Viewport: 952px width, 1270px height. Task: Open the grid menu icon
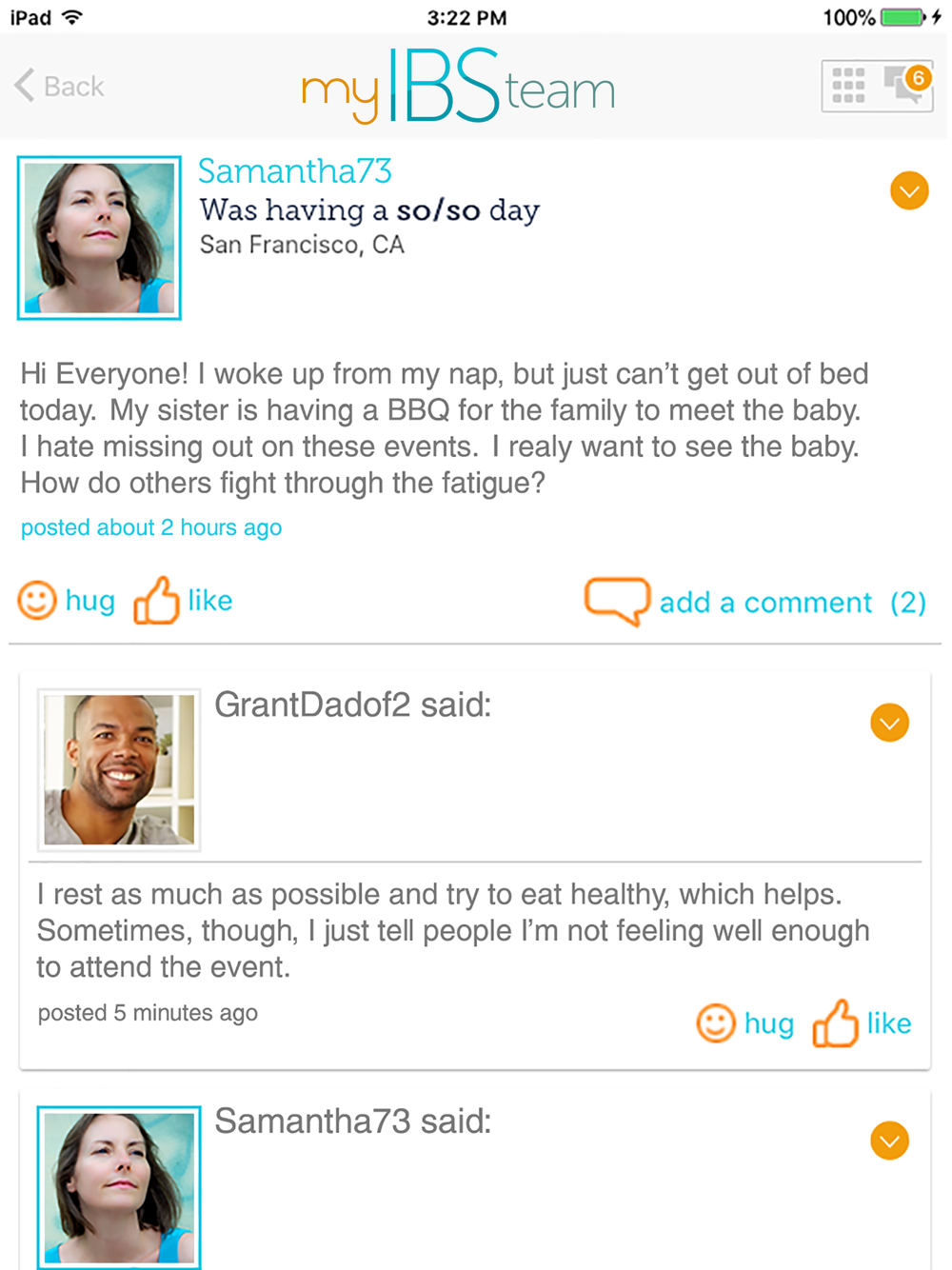[848, 86]
